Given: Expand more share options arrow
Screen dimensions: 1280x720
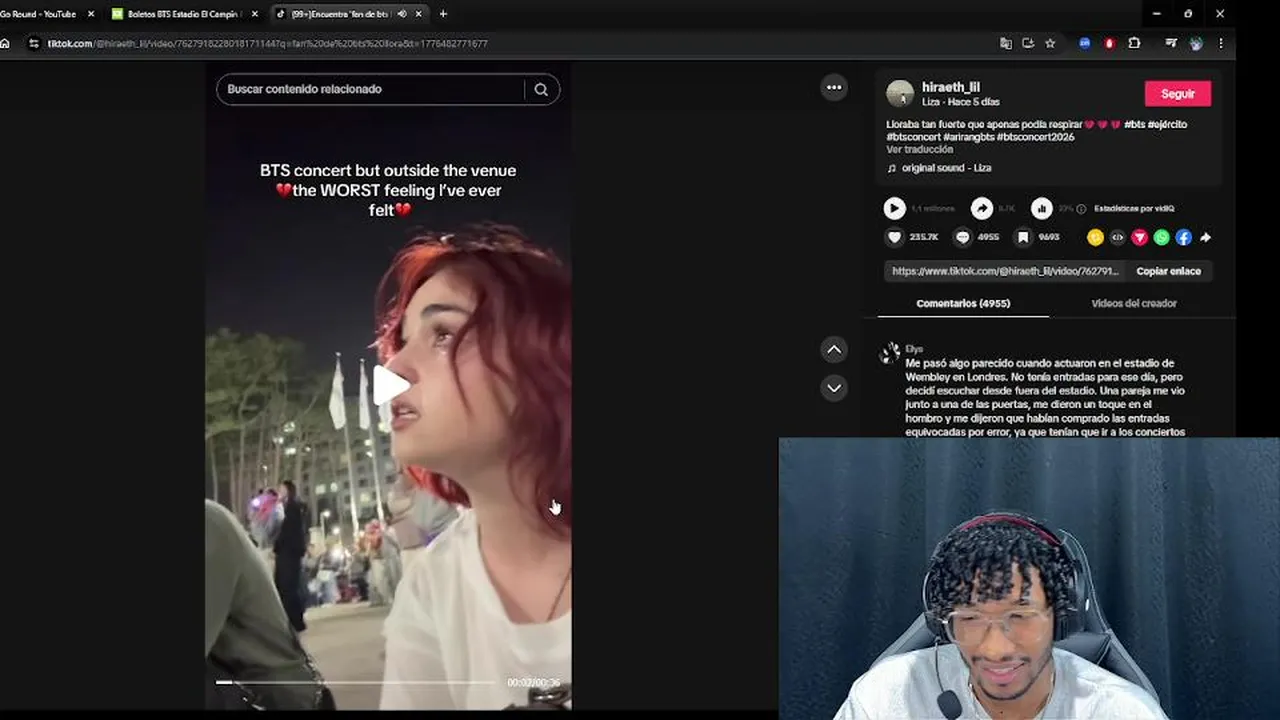Looking at the screenshot, I should pos(1205,237).
